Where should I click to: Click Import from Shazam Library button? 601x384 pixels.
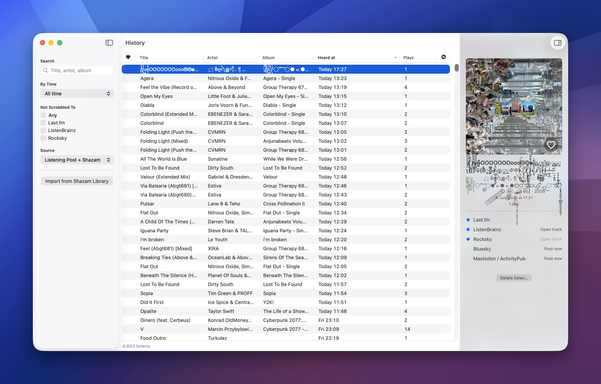[x=77, y=181]
